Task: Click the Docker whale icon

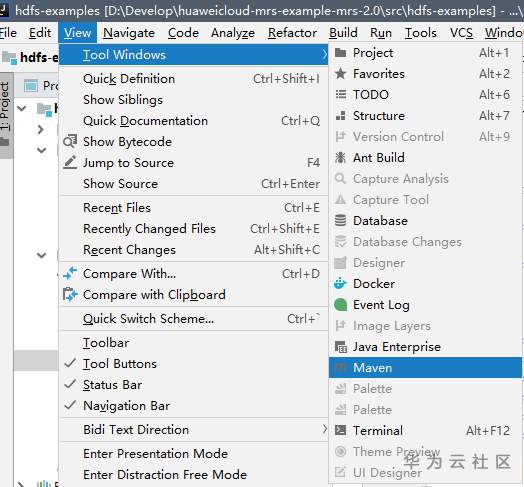Action: pos(340,284)
